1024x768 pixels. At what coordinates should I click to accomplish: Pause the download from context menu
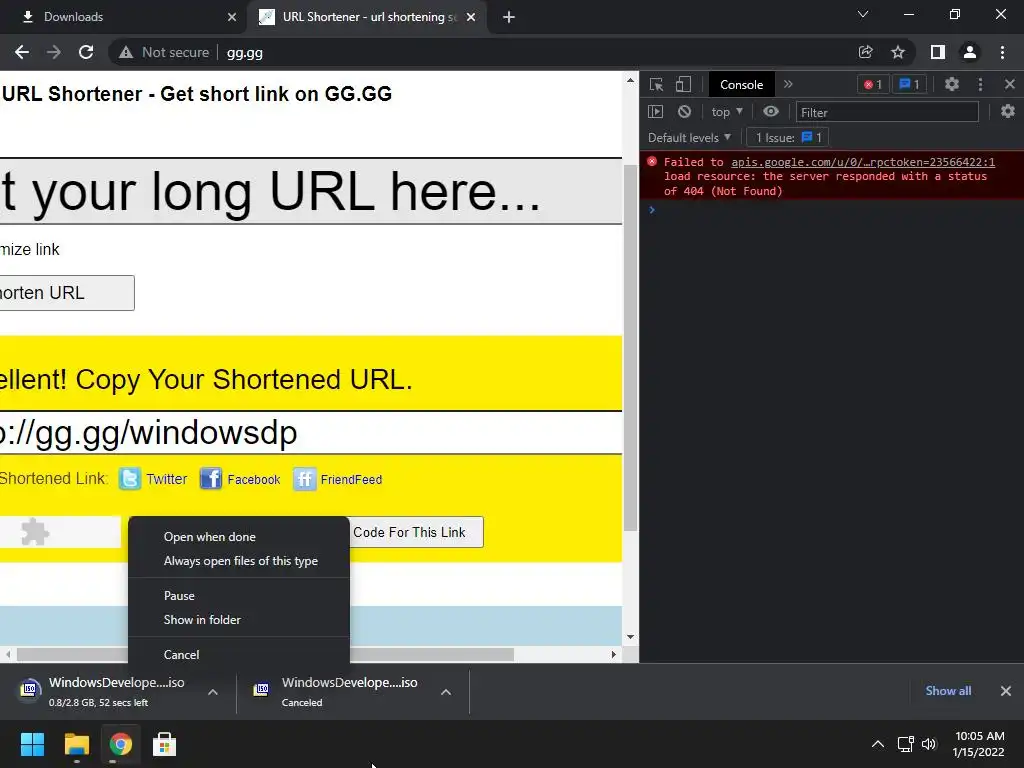pyautogui.click(x=239, y=596)
